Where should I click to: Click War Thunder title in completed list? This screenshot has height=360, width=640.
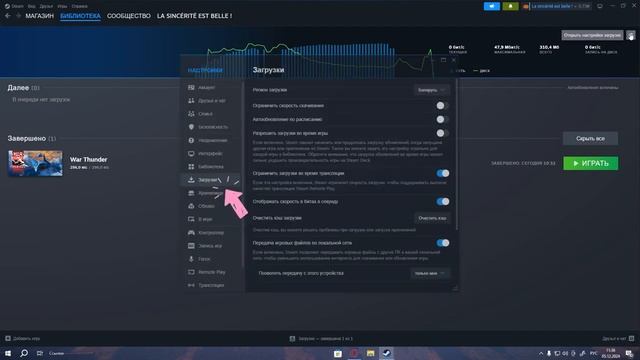[x=89, y=160]
